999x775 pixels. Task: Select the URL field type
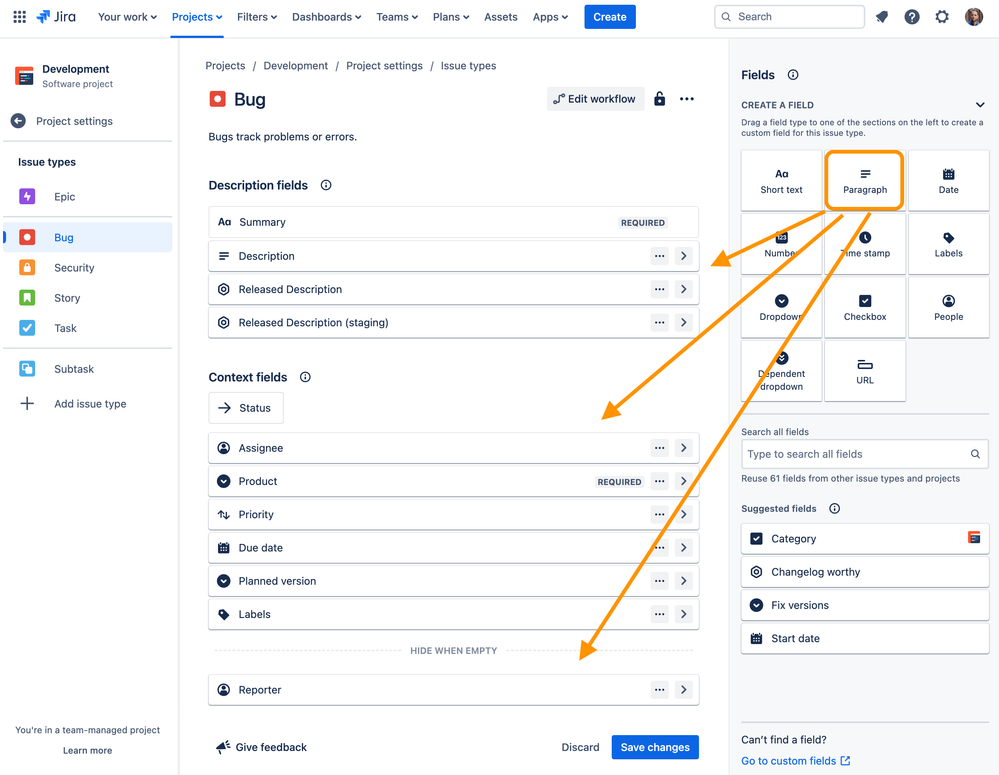coord(865,372)
